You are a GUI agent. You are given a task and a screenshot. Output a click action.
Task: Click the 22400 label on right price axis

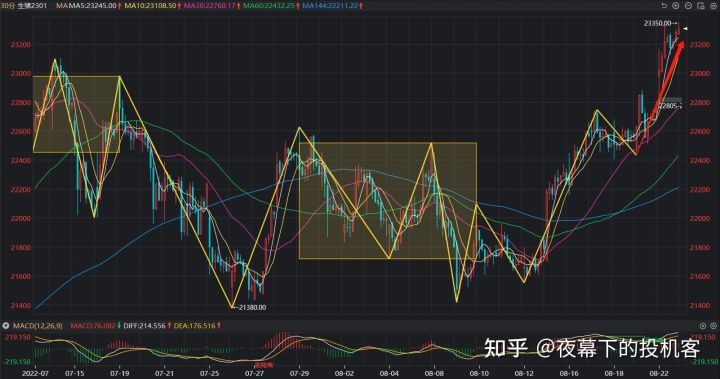click(700, 160)
